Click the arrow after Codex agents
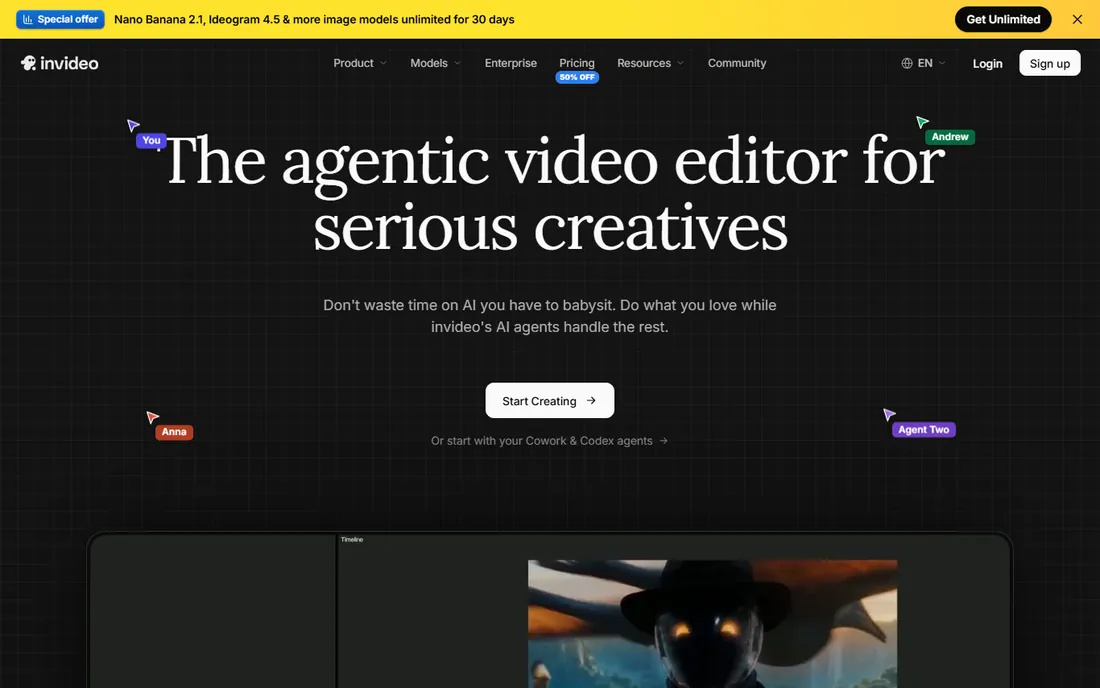This screenshot has width=1100, height=688. [x=663, y=440]
